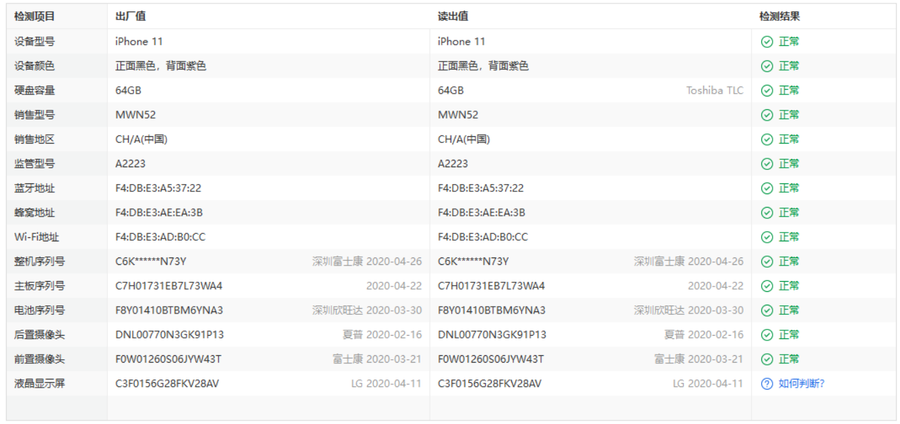Click LG 2020-04-11 in read column

click(x=708, y=384)
